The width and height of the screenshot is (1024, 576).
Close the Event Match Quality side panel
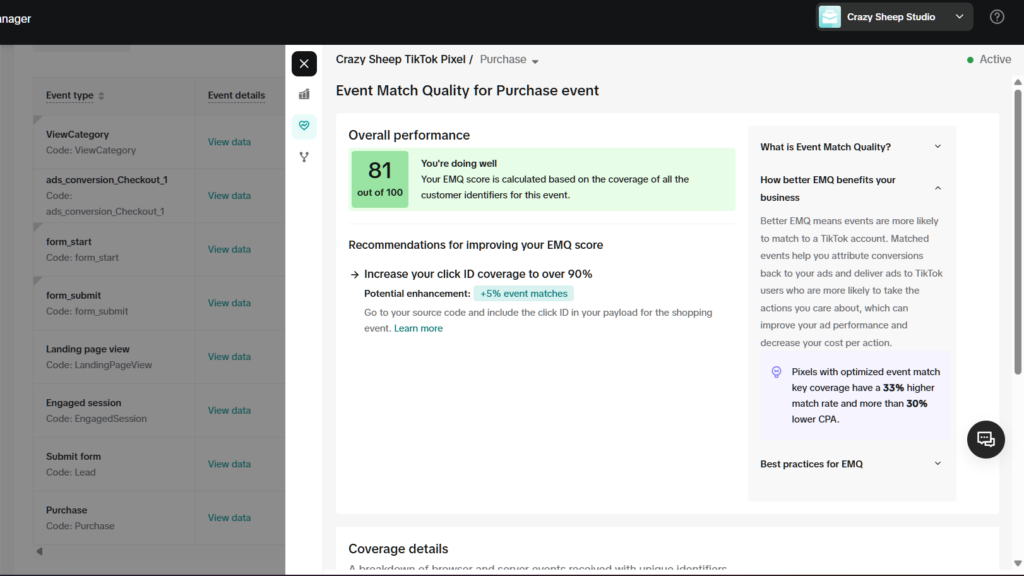304,64
